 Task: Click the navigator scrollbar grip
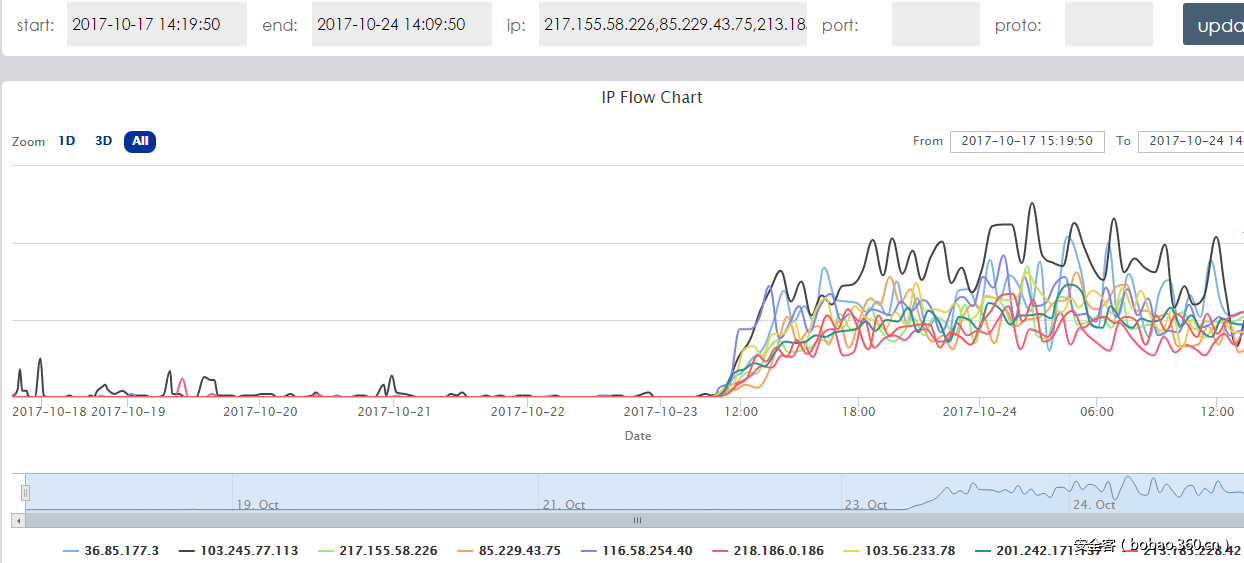click(637, 520)
